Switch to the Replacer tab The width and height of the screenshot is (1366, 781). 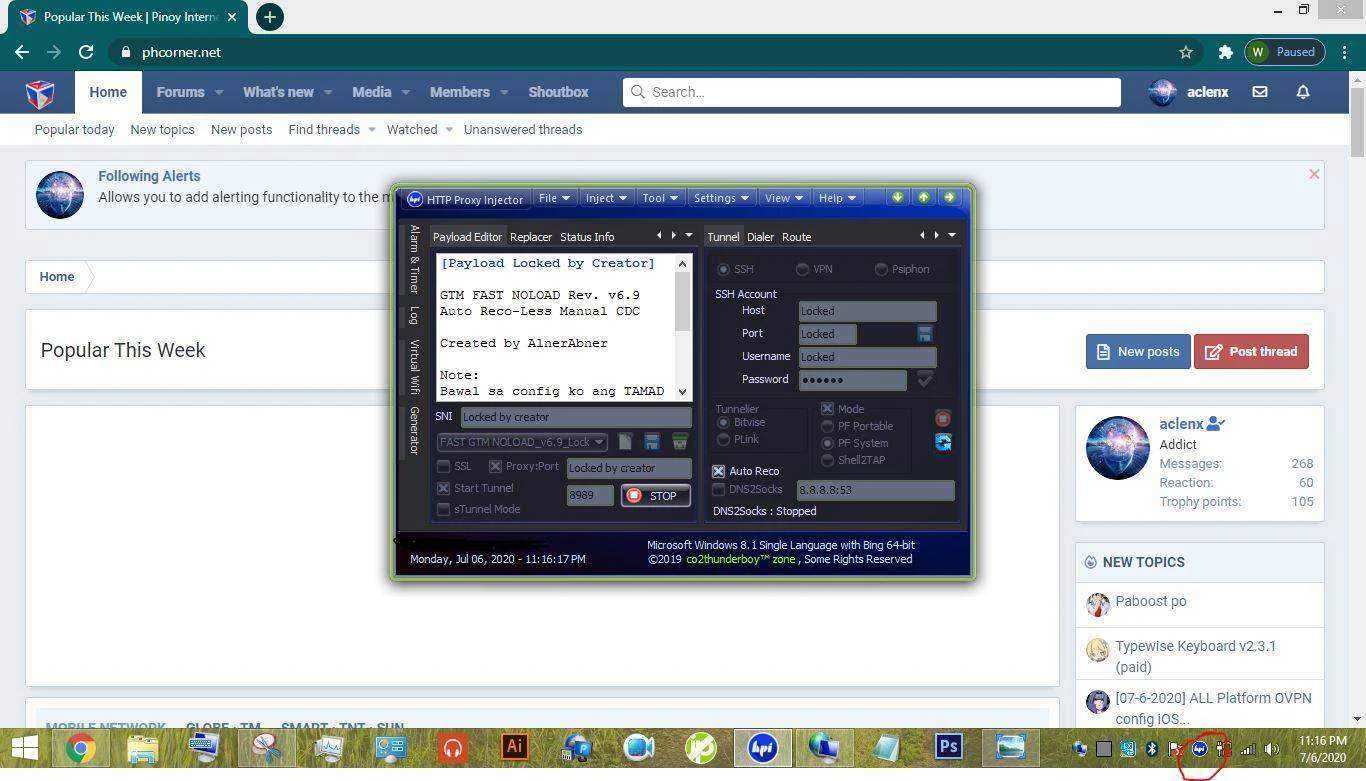coord(531,237)
